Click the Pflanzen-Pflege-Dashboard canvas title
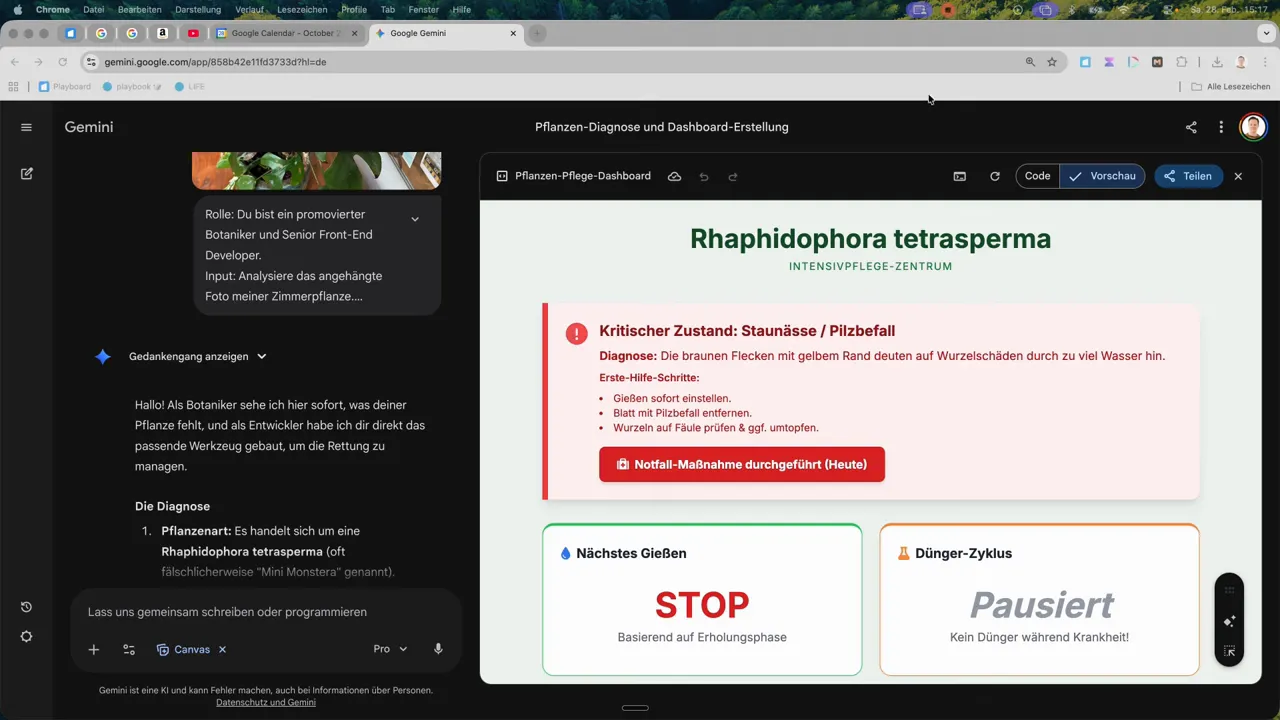This screenshot has width=1280, height=720. pyautogui.click(x=583, y=176)
